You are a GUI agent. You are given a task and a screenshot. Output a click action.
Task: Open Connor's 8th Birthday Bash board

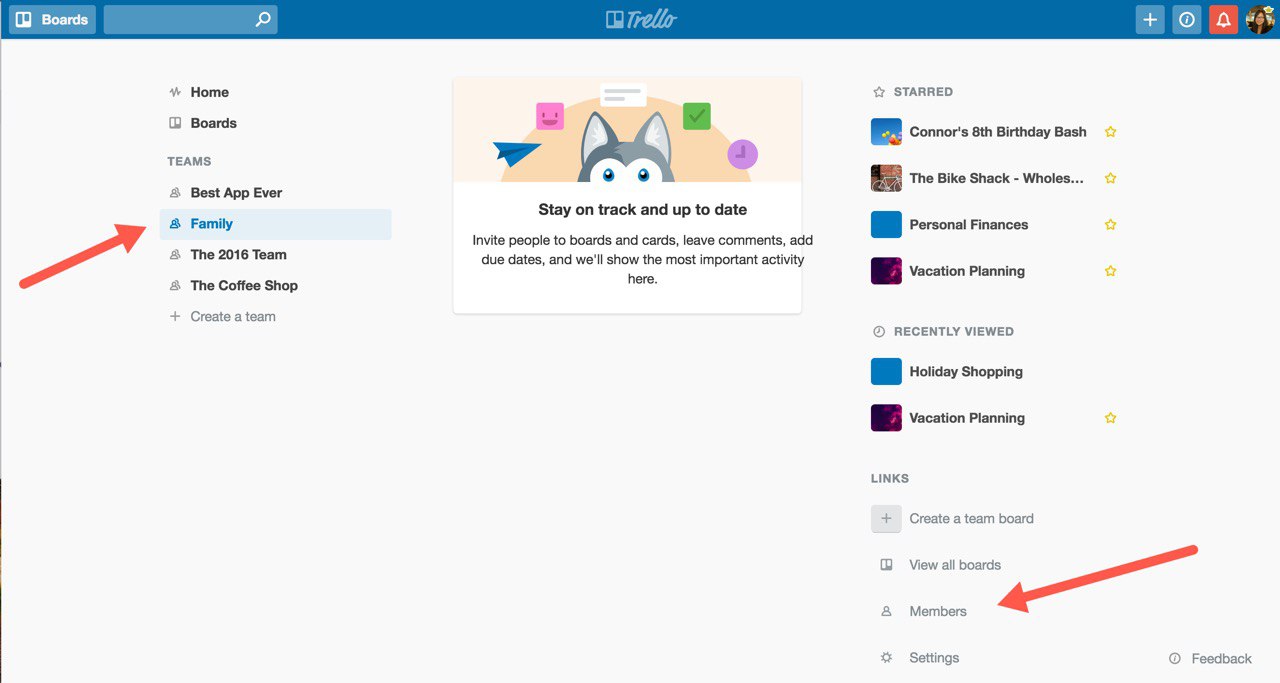click(x=998, y=132)
